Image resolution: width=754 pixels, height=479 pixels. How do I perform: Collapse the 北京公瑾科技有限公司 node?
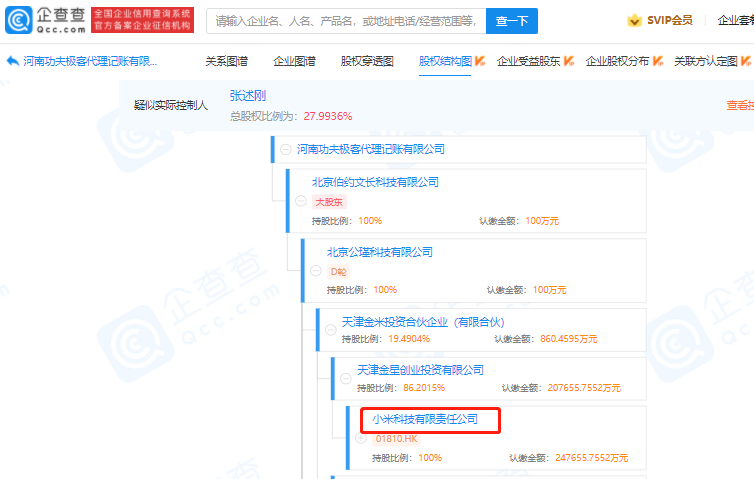[x=316, y=271]
